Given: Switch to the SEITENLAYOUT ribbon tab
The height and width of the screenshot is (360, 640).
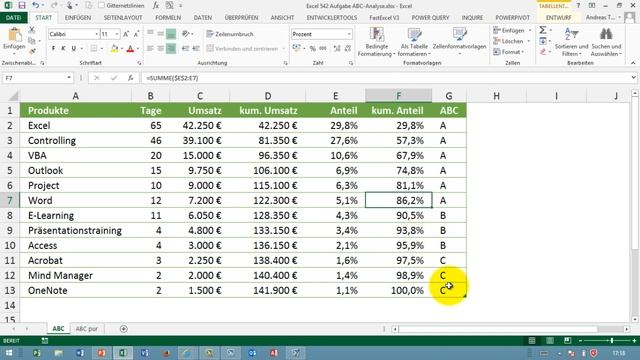Looking at the screenshot, I should coord(123,18).
